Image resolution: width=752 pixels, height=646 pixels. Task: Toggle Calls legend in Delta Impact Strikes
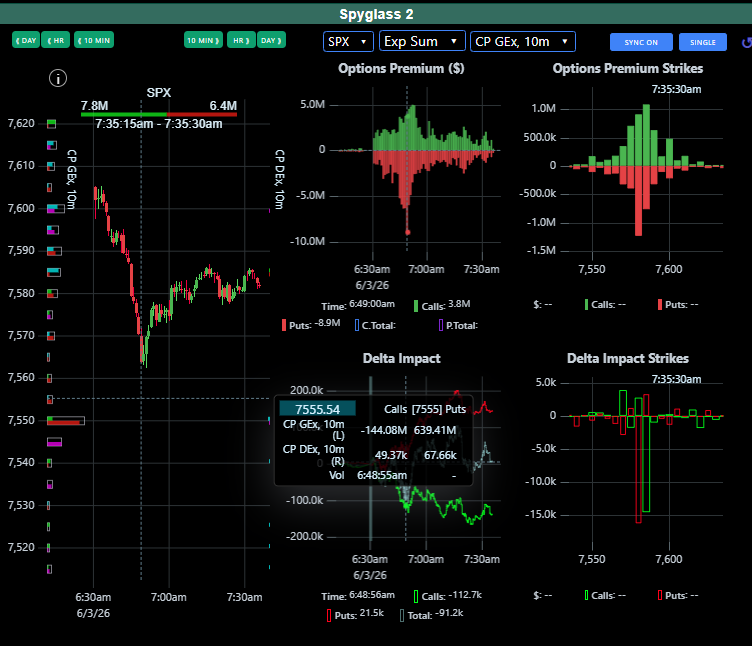pos(605,595)
